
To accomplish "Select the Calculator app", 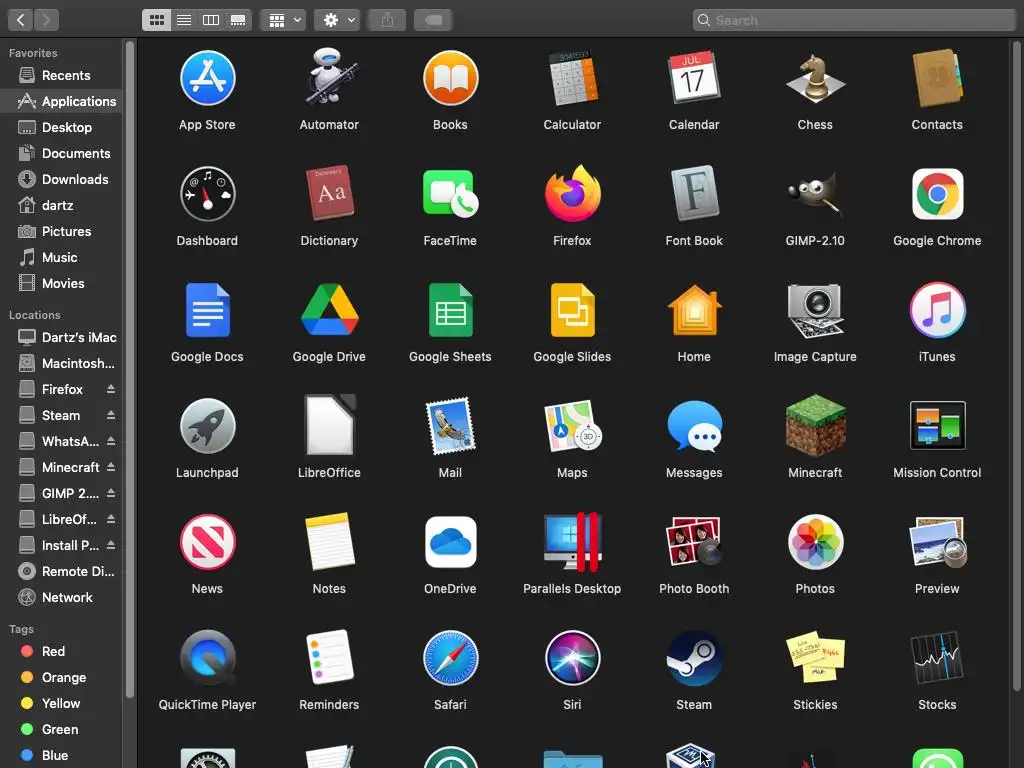I will point(572,78).
